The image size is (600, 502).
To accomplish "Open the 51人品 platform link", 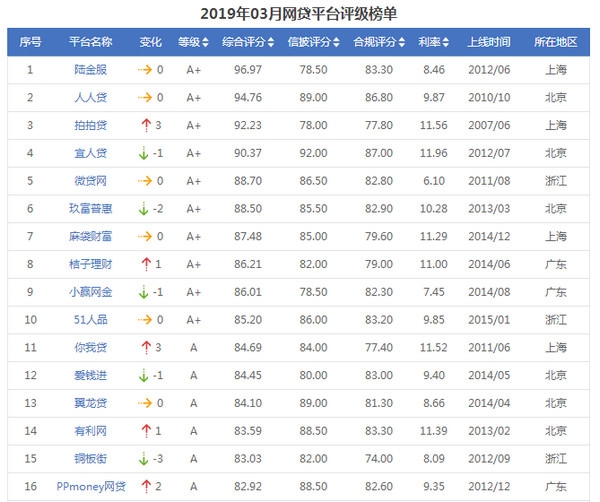I will [x=91, y=319].
